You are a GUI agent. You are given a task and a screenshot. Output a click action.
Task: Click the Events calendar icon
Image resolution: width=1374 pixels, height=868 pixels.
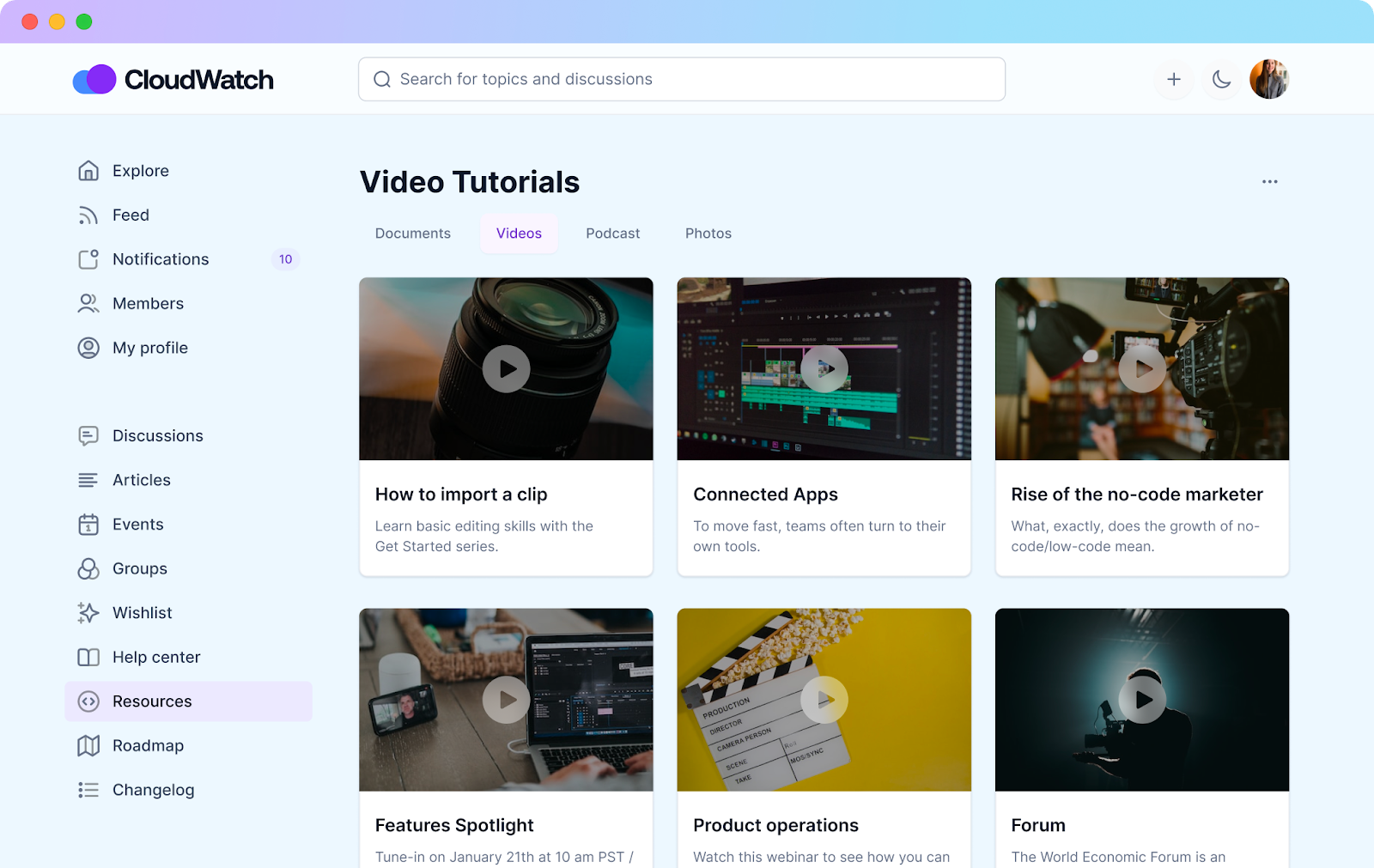coord(88,524)
